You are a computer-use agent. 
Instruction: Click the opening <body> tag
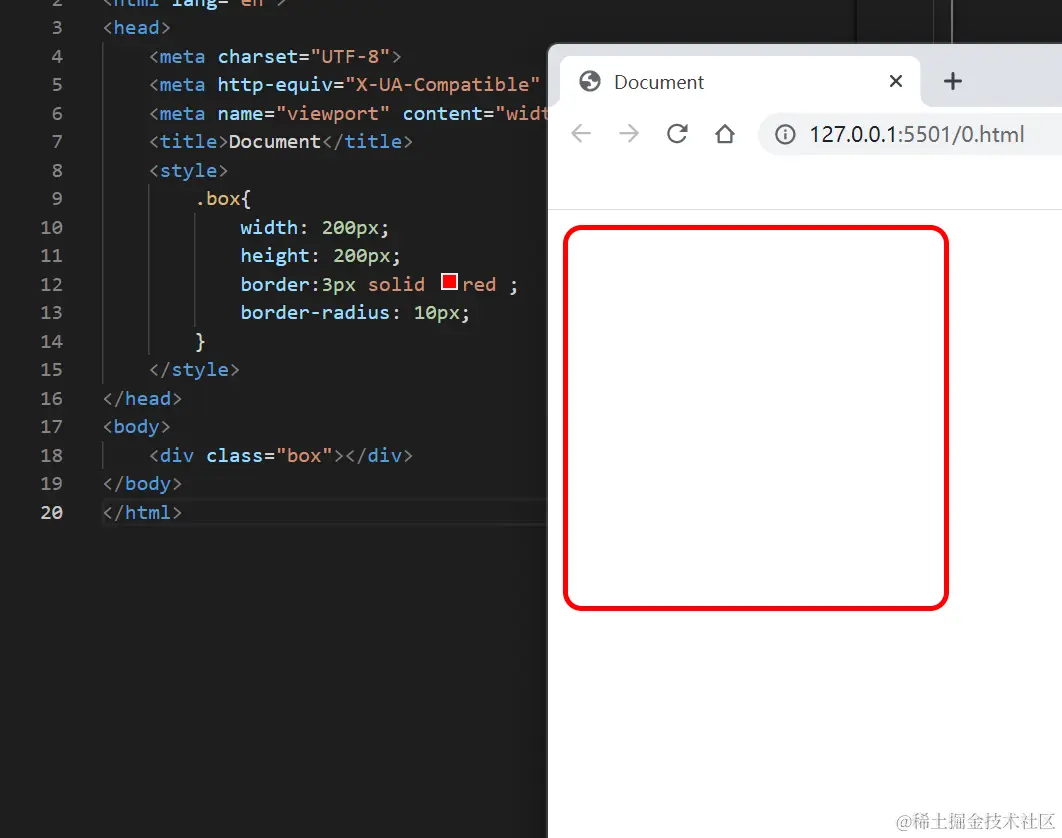(x=137, y=427)
